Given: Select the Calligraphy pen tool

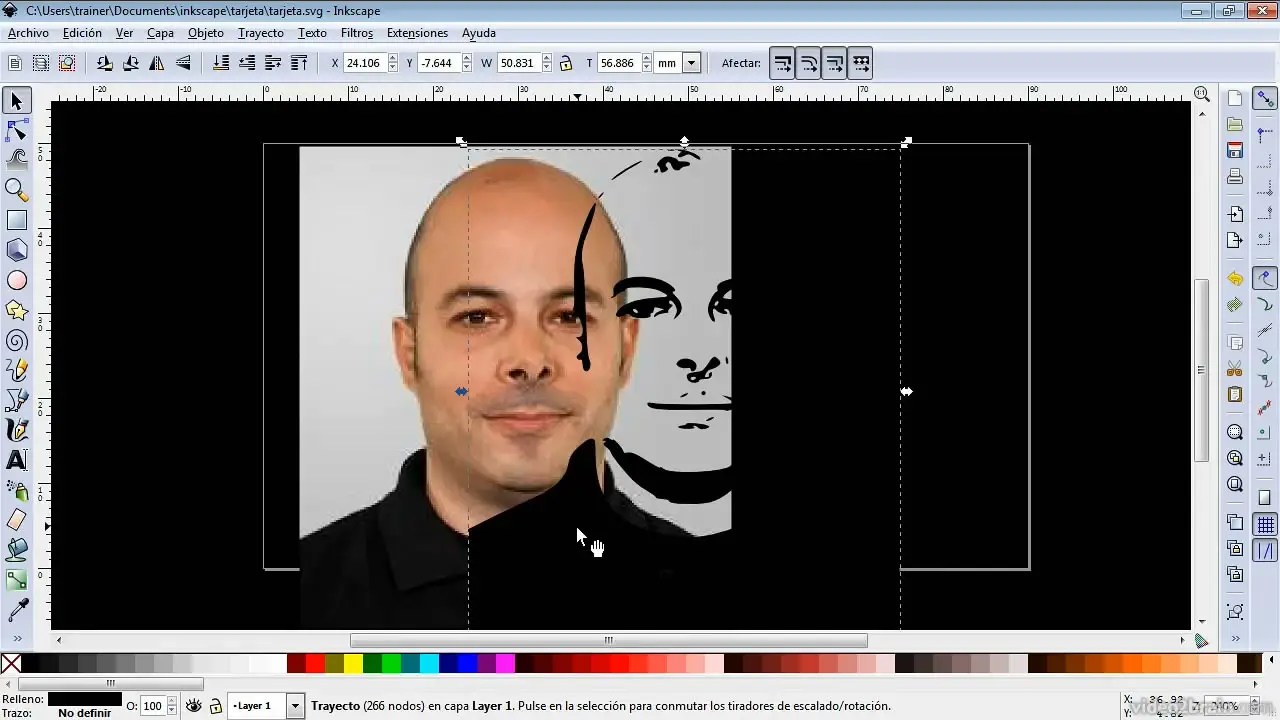Looking at the screenshot, I should 17,430.
